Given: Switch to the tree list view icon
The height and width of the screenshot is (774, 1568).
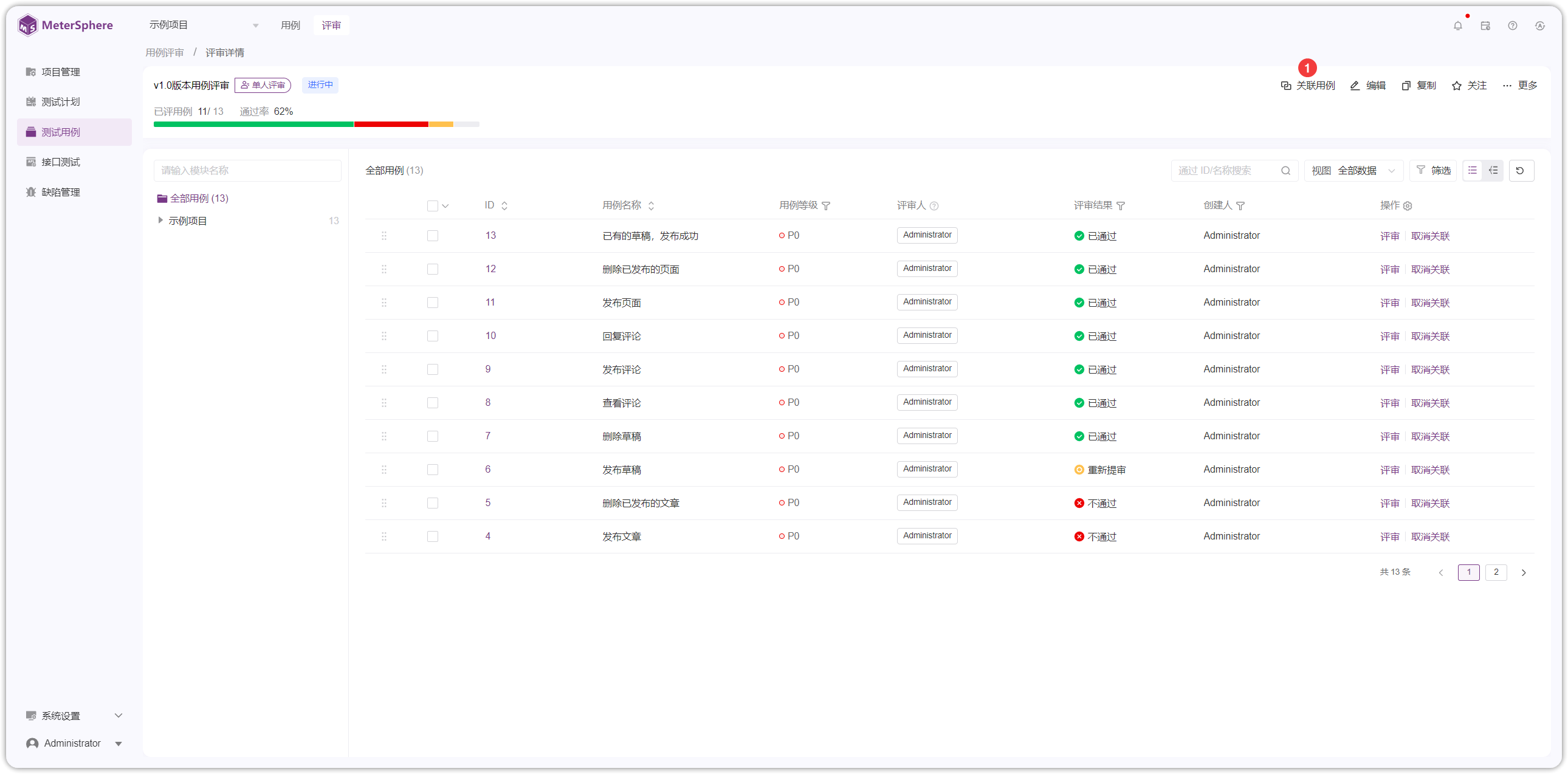Looking at the screenshot, I should (1493, 170).
